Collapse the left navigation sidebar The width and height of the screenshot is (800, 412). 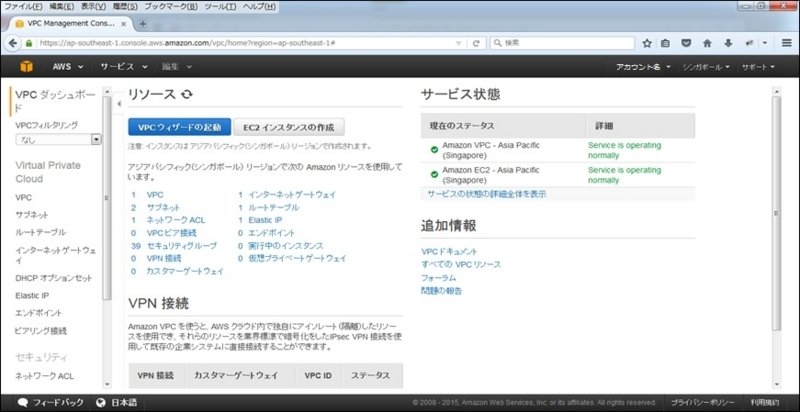(x=118, y=102)
